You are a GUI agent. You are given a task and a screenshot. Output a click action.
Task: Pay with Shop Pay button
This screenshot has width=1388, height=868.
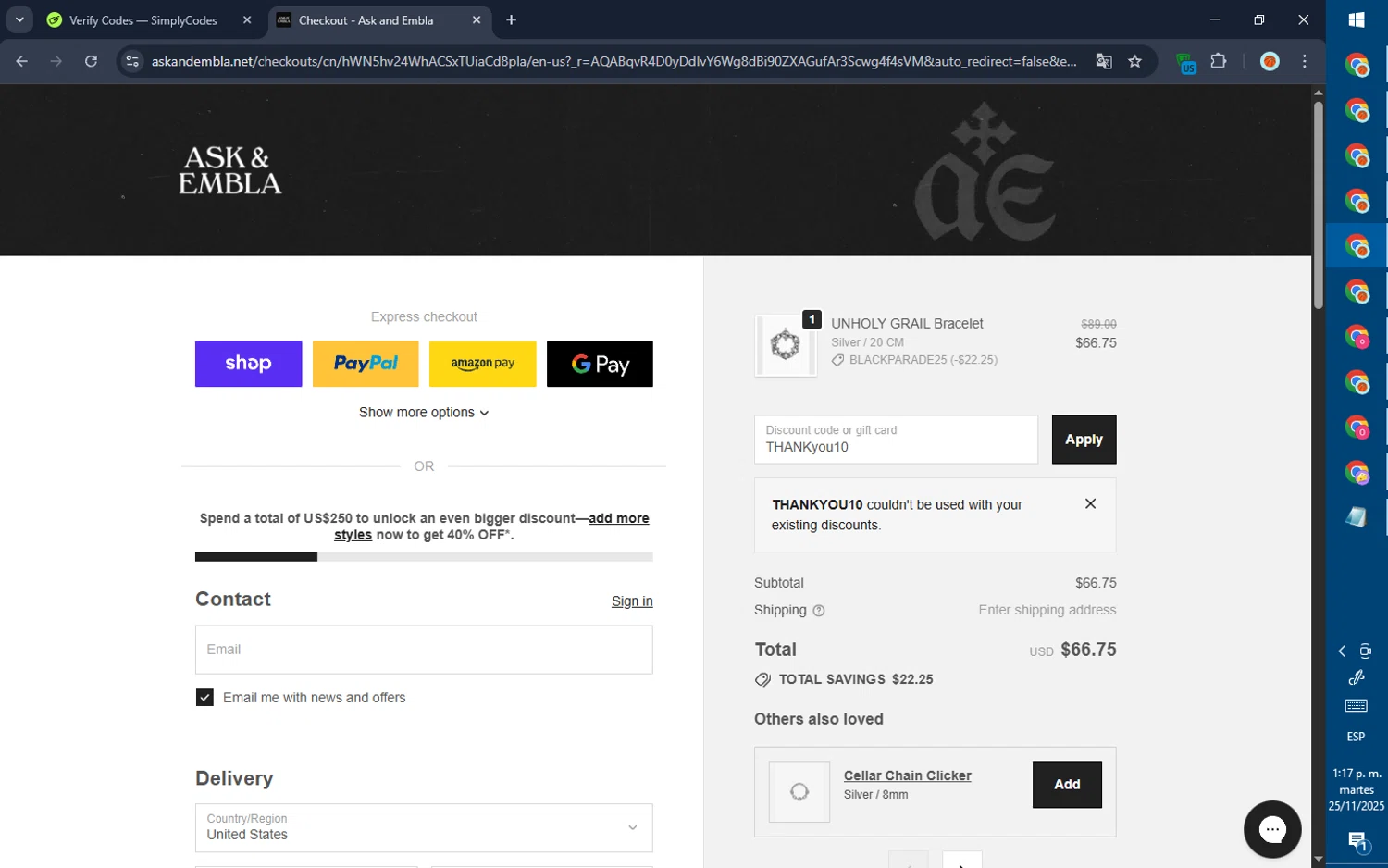coord(248,364)
